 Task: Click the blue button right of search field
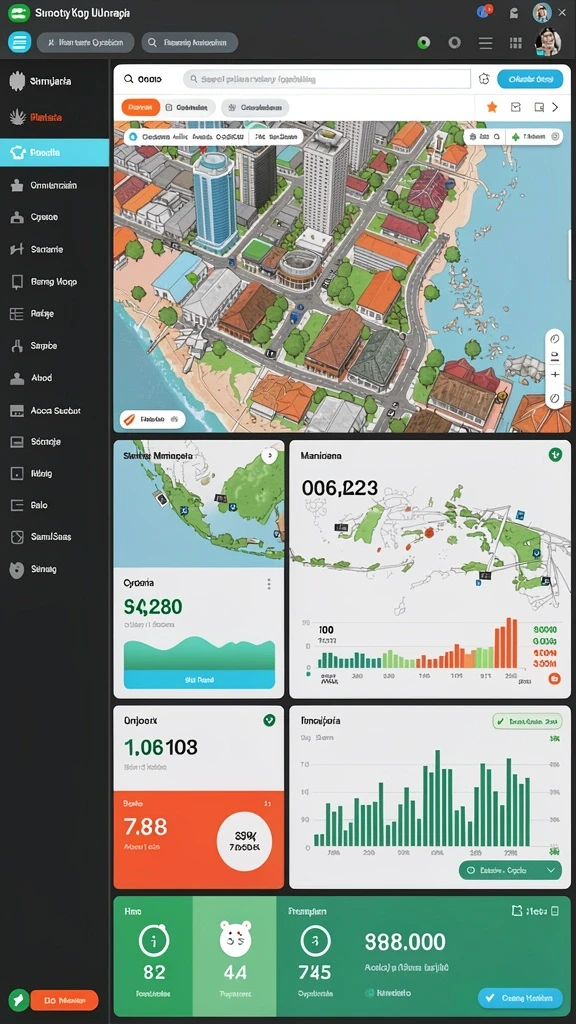pos(530,79)
